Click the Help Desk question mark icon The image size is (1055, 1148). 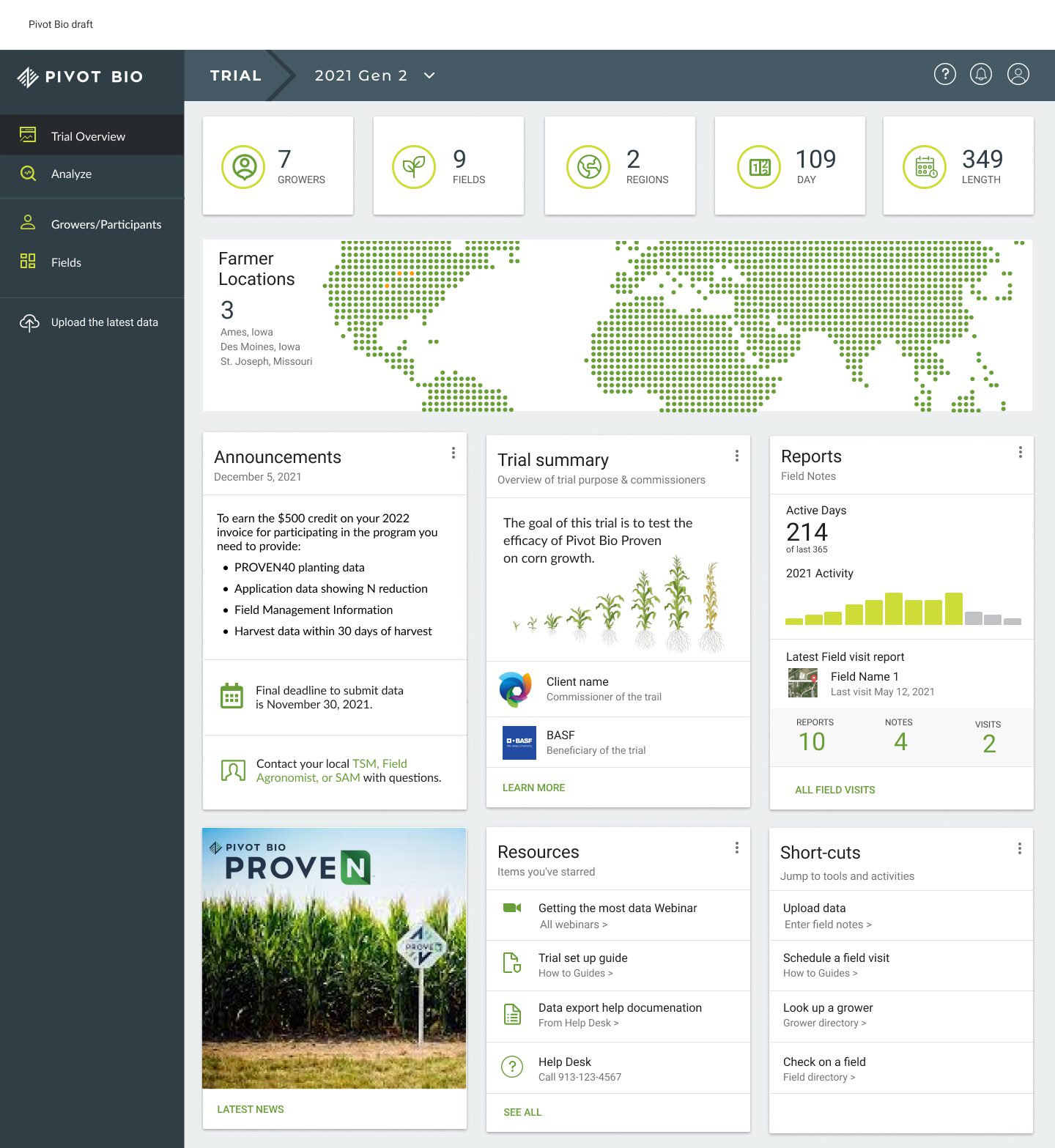coord(512,1067)
